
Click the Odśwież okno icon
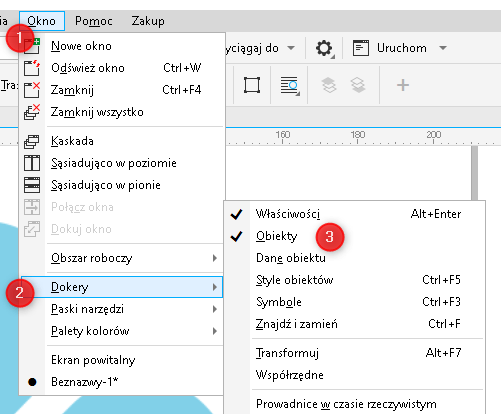[x=32, y=68]
